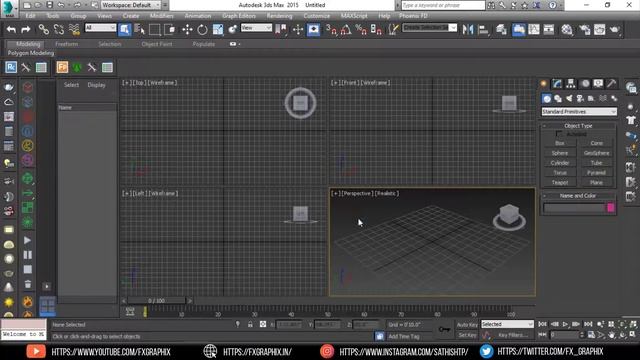Click the Undo arrow in main toolbar

[x=11, y=29]
